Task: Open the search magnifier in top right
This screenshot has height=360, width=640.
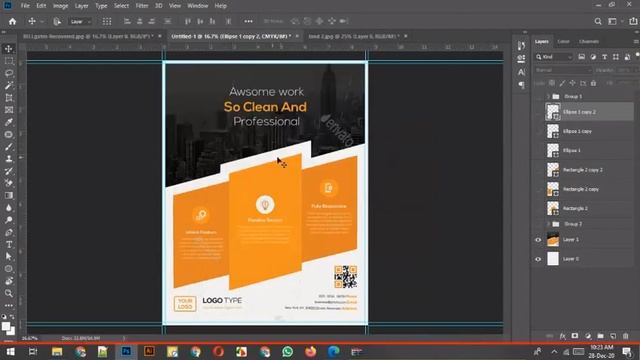Action: click(x=598, y=21)
